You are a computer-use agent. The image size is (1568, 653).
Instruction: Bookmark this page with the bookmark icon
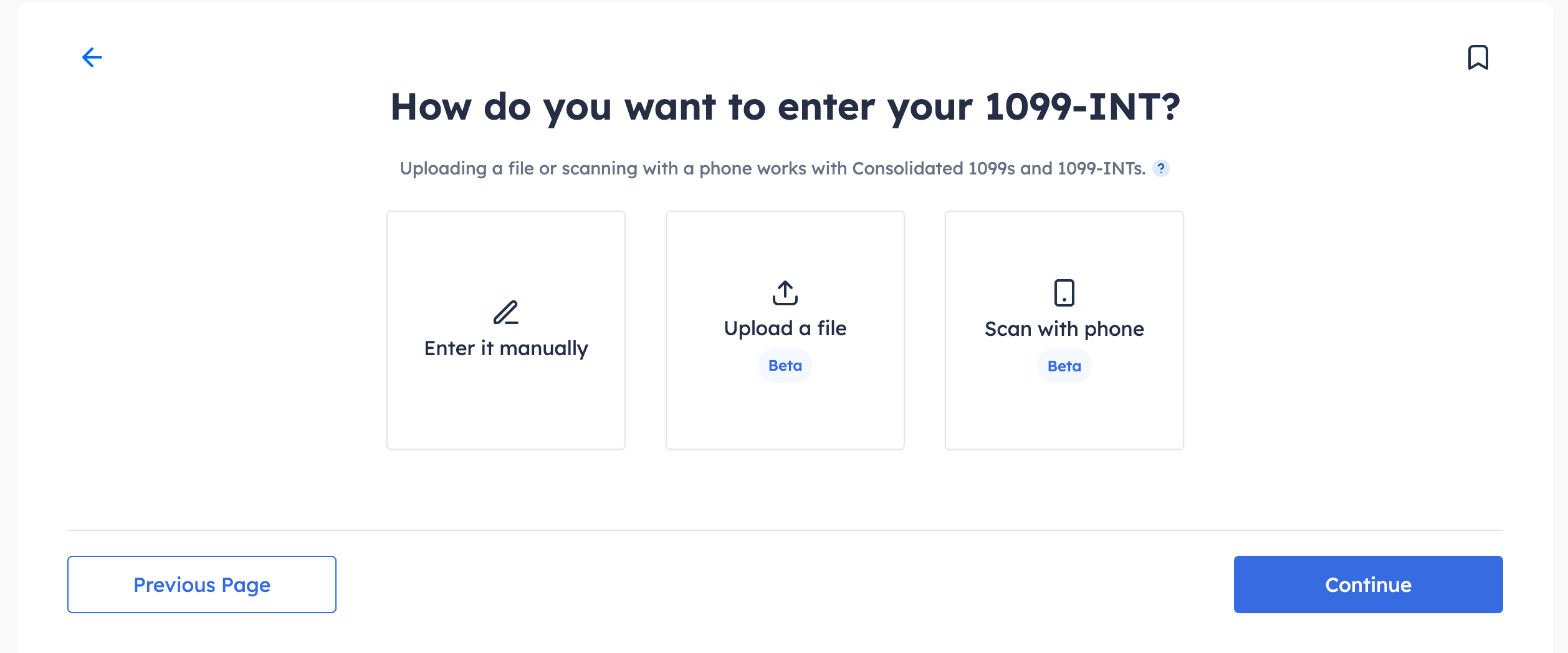click(x=1478, y=57)
